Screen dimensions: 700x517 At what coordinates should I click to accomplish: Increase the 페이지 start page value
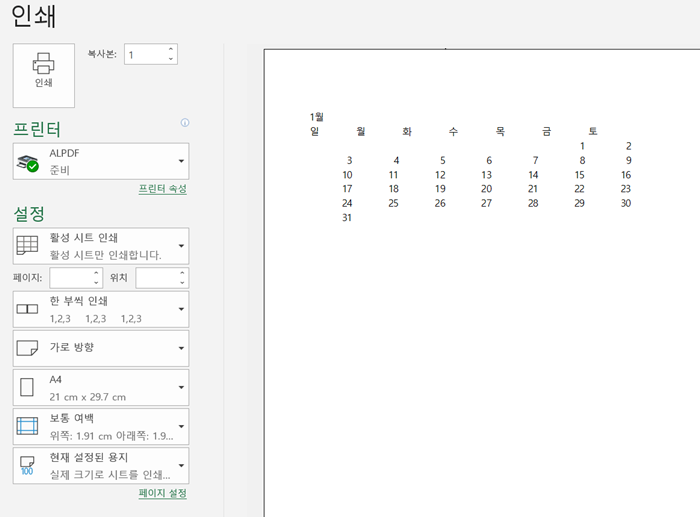96,273
